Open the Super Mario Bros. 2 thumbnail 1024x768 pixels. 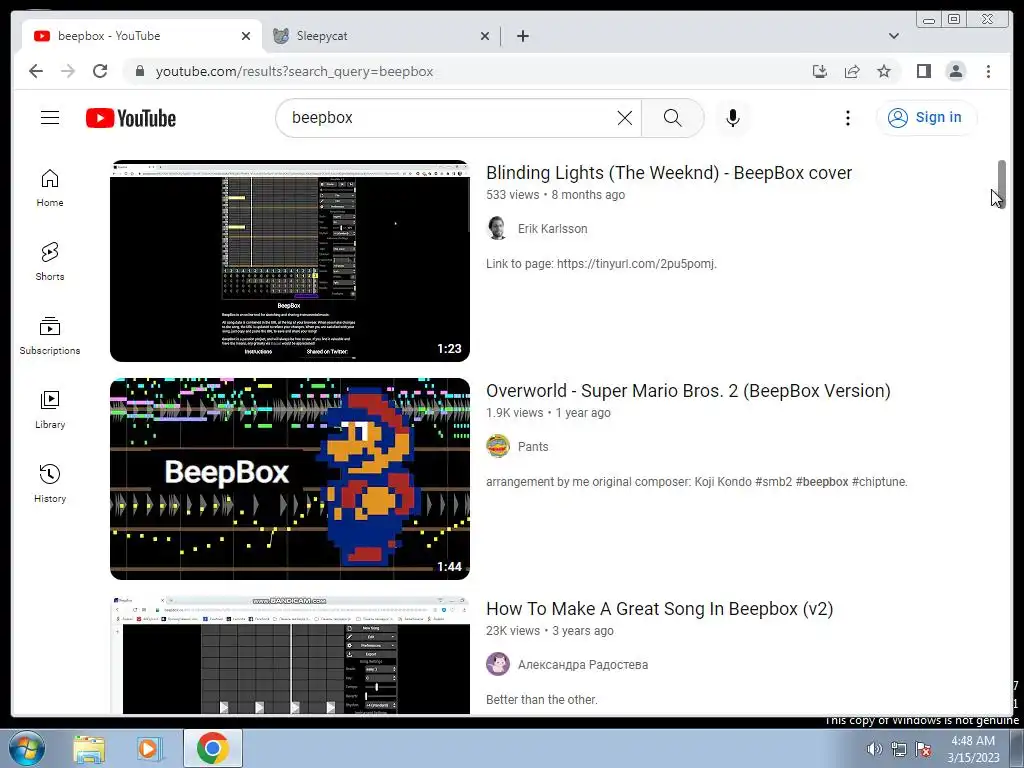290,479
